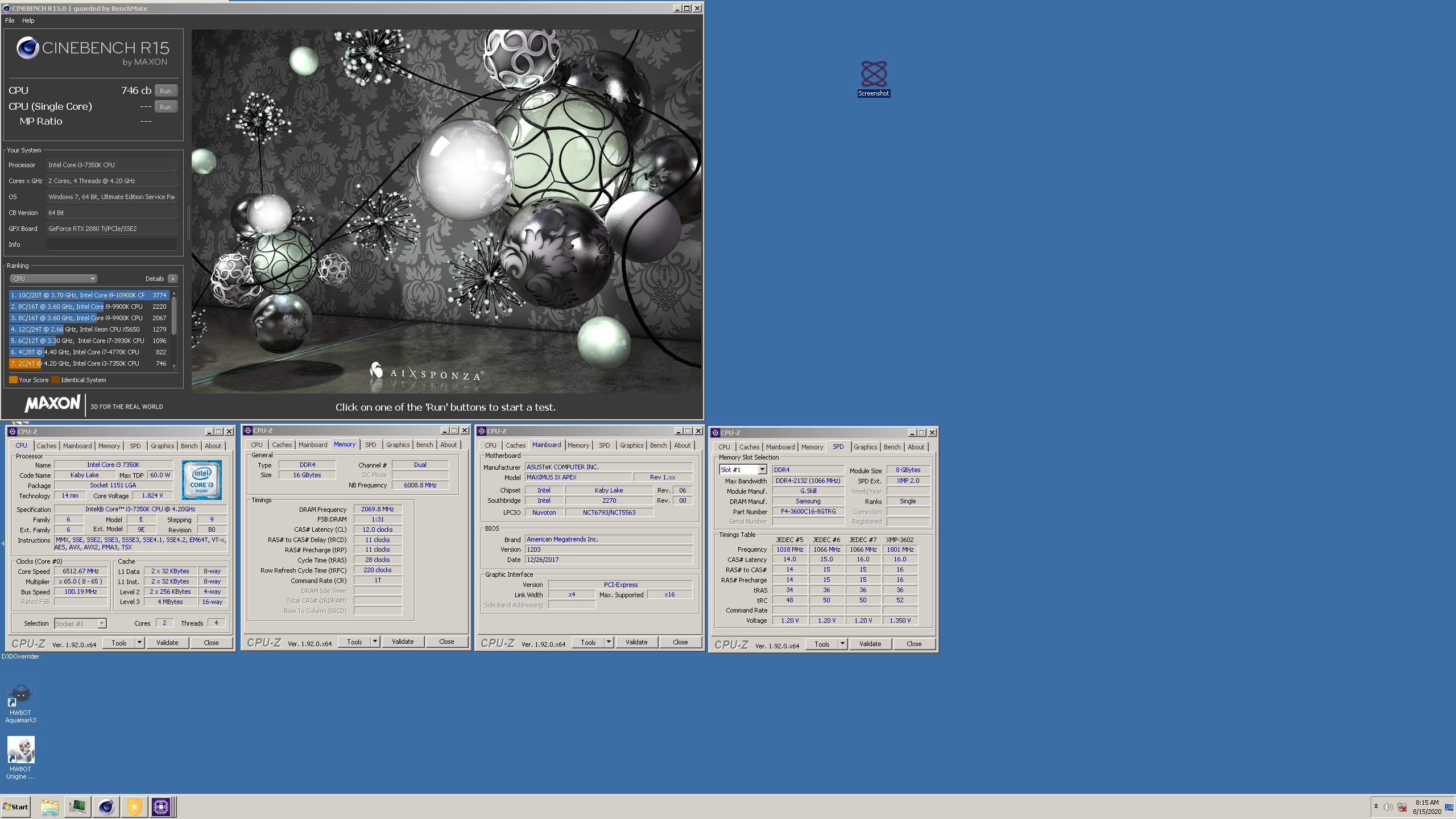Select ranking entry Intel Xeon CPU X5650
Screen dimensions: 1456x819
(x=89, y=329)
